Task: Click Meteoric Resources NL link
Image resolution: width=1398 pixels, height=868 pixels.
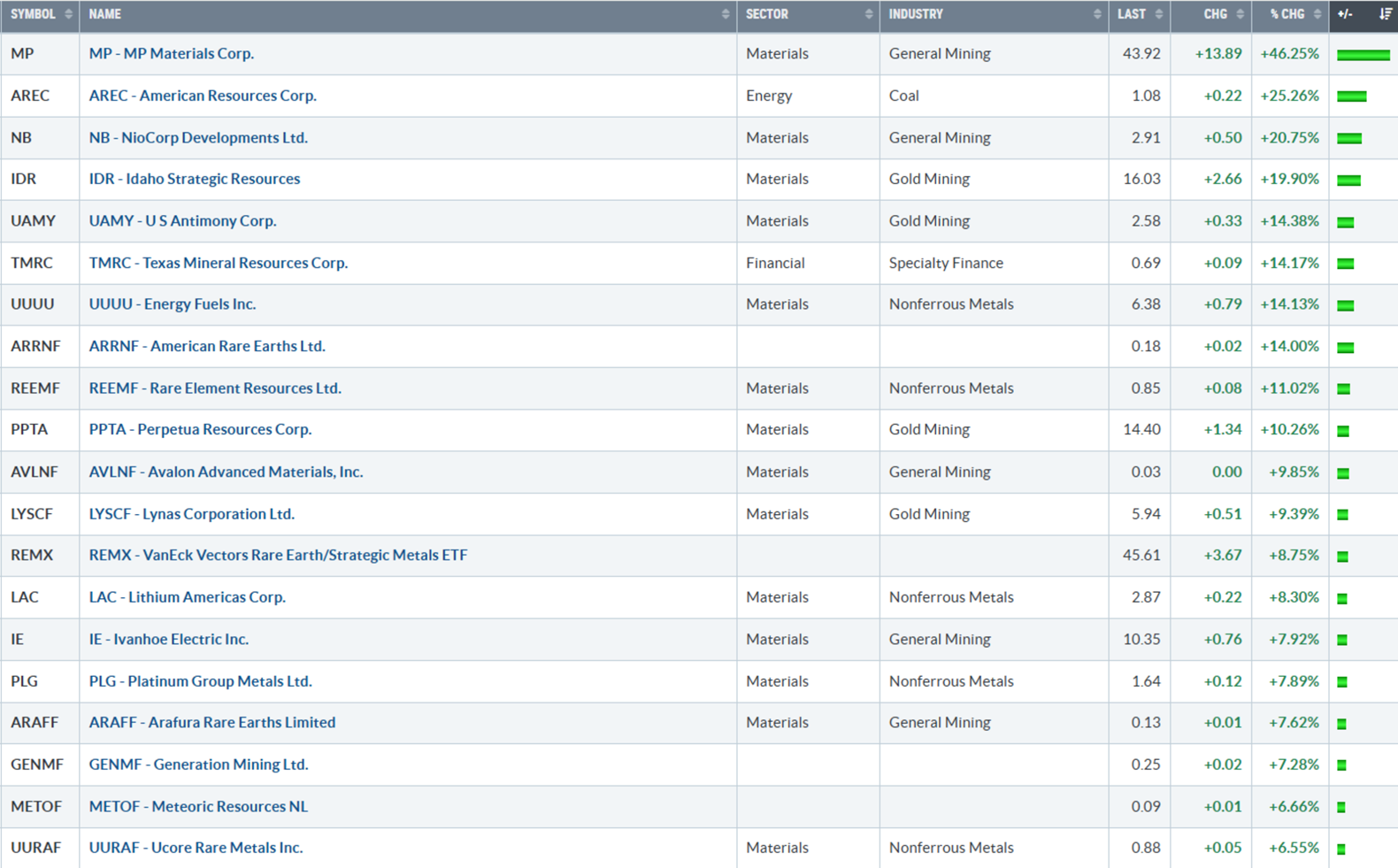Action: point(198,806)
